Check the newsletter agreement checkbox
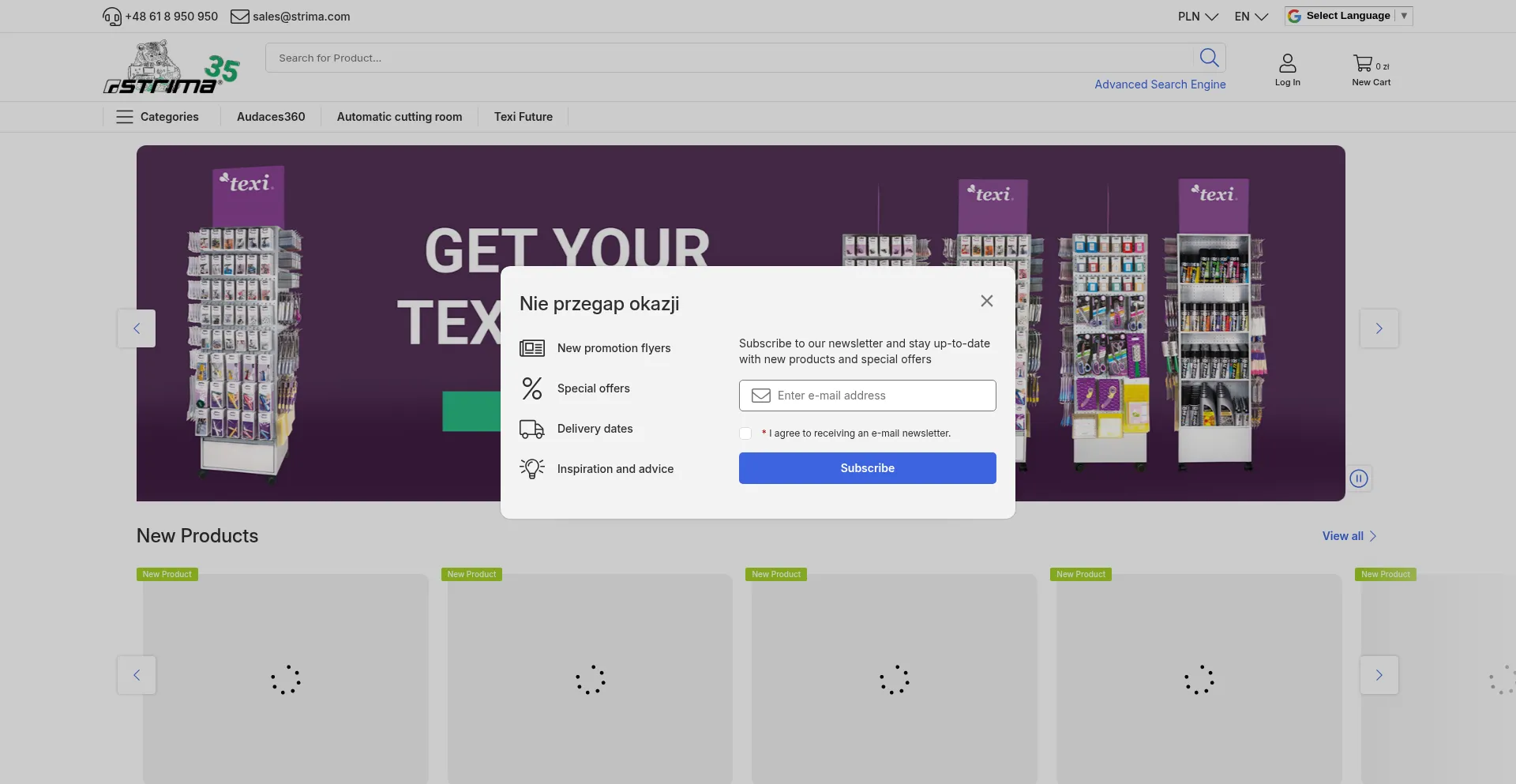 click(x=745, y=433)
